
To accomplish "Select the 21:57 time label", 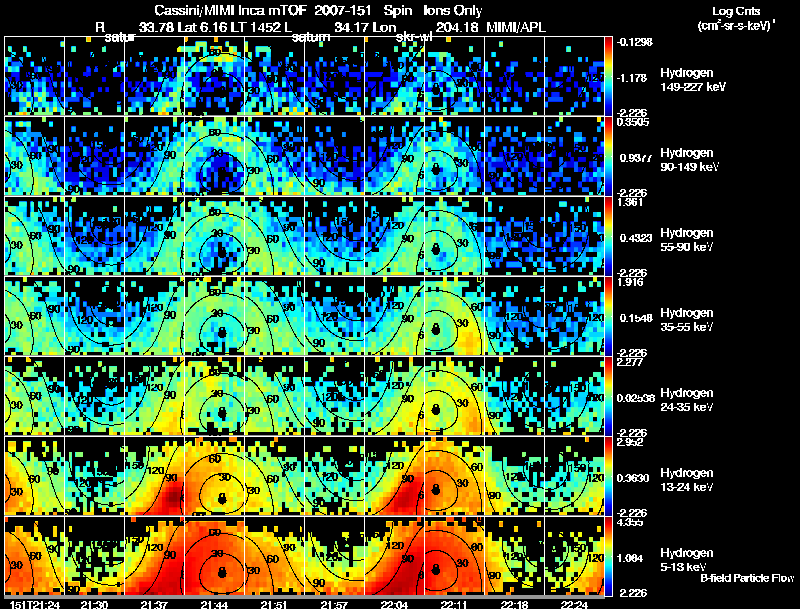I will click(x=334, y=604).
